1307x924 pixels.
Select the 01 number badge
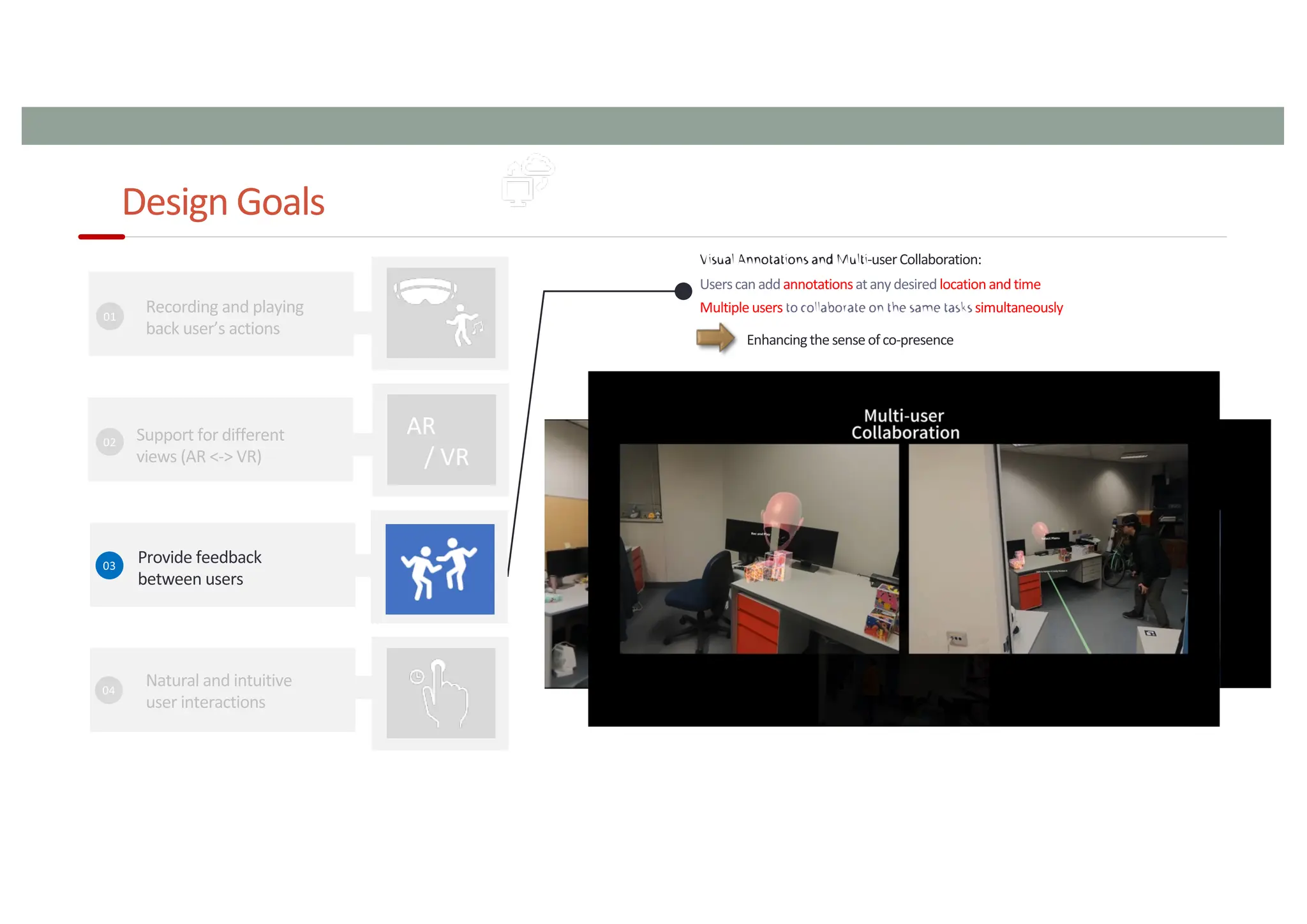pos(110,317)
